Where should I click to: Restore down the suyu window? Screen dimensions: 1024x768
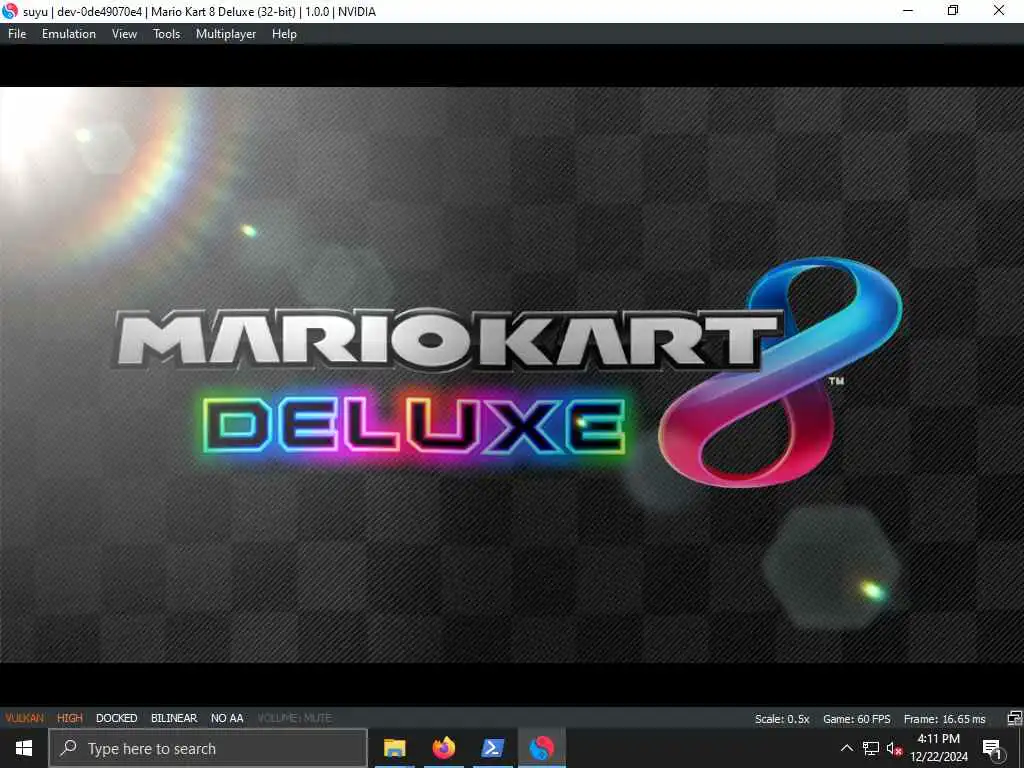(x=953, y=11)
